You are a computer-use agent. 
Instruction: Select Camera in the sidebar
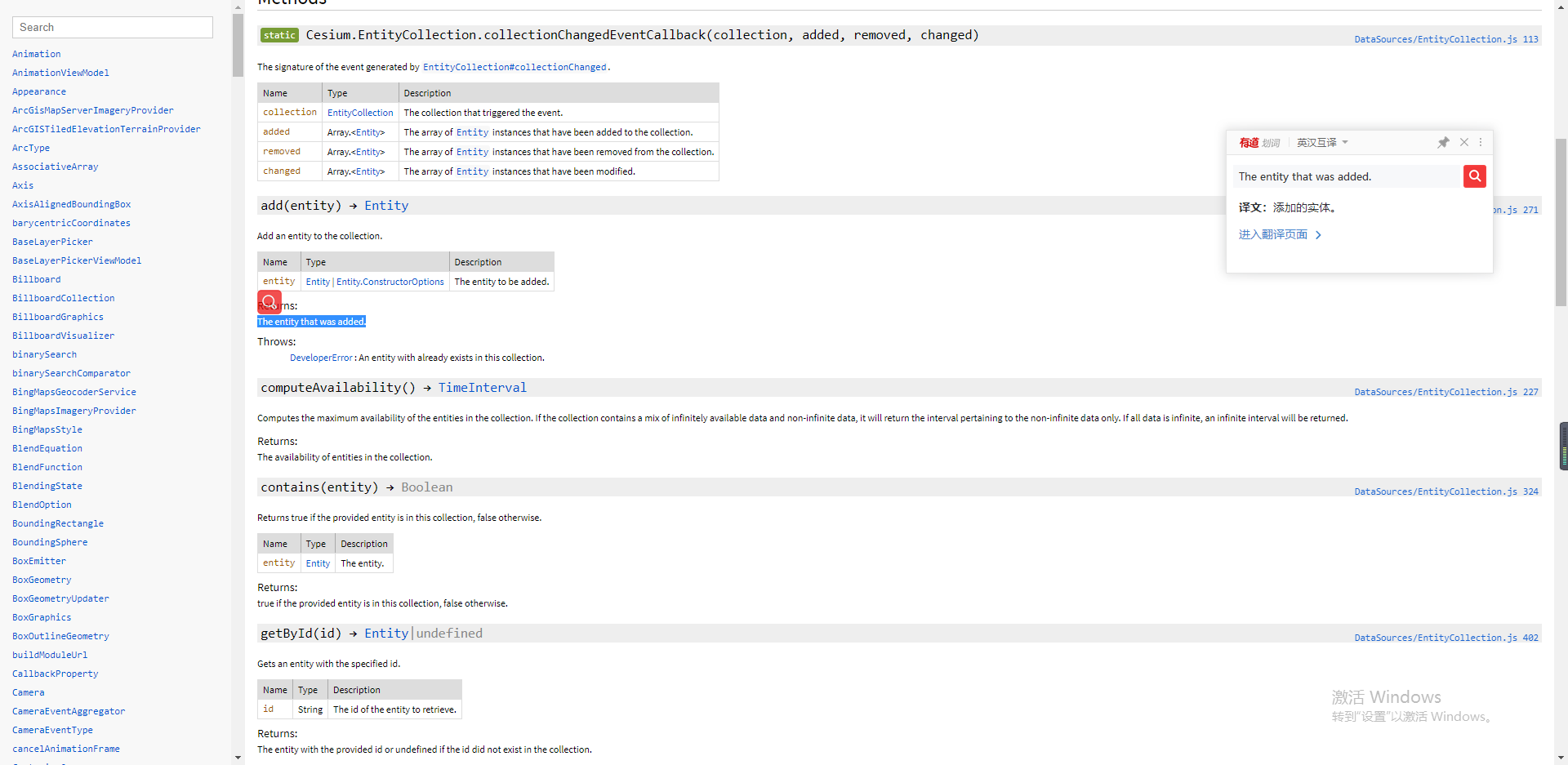28,692
